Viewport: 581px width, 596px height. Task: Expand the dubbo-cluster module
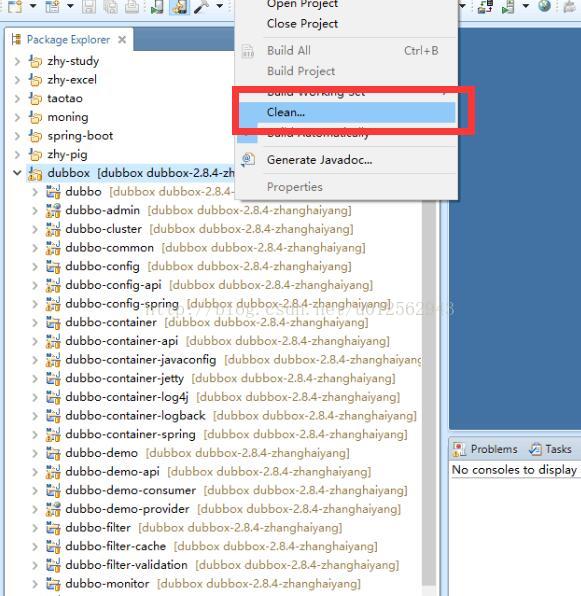(35, 229)
